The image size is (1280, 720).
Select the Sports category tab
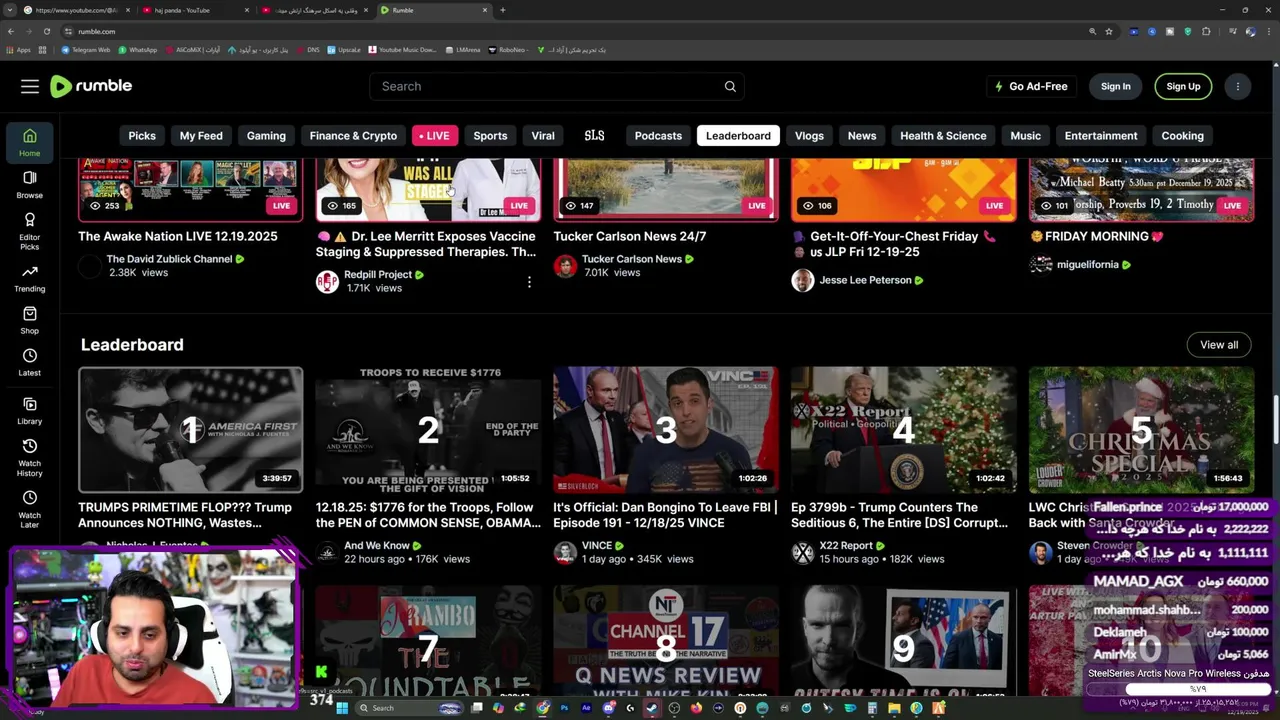point(490,136)
